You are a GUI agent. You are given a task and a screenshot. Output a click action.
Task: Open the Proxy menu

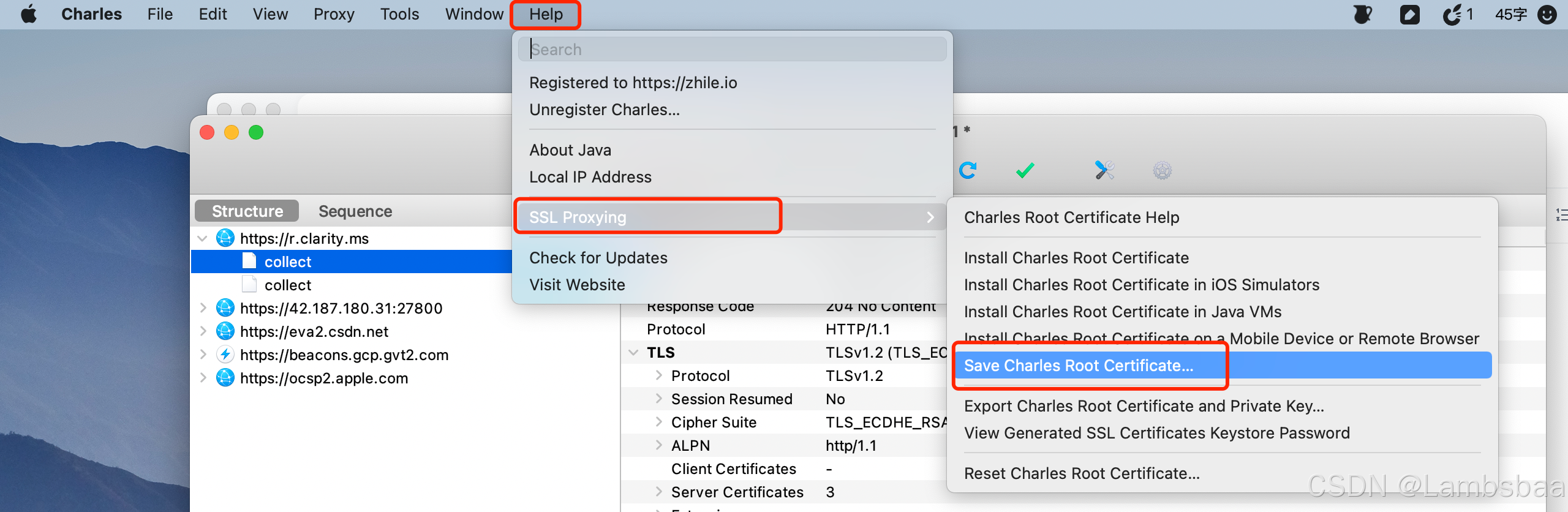[334, 14]
